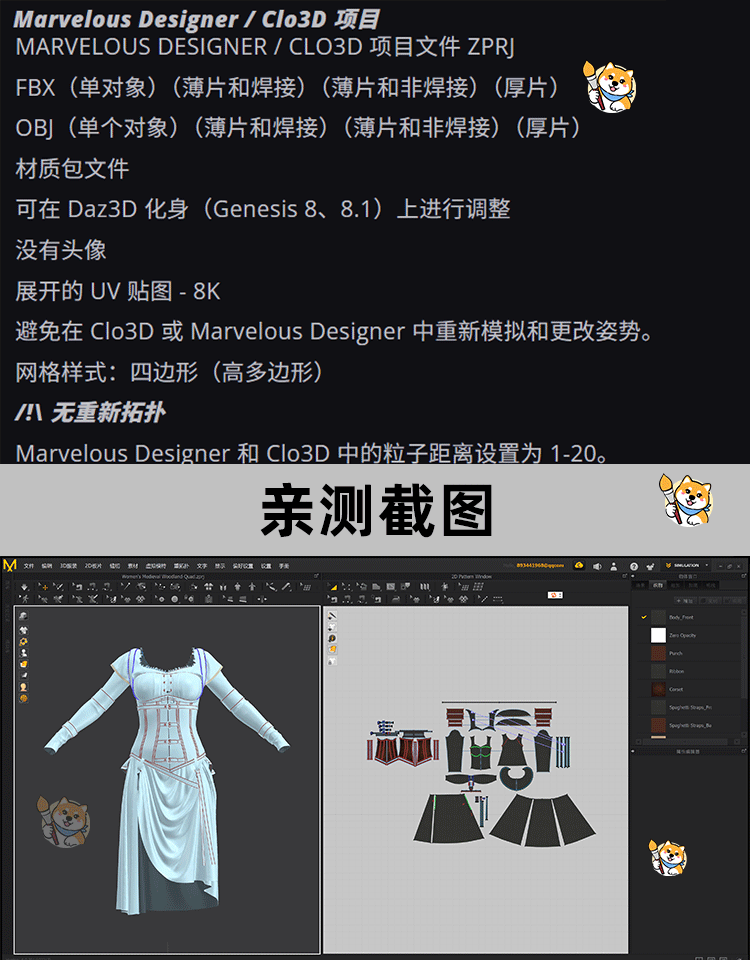Image resolution: width=750 pixels, height=960 pixels.
Task: Click the textured sphere icon in 3D sidebar
Action: [23, 698]
